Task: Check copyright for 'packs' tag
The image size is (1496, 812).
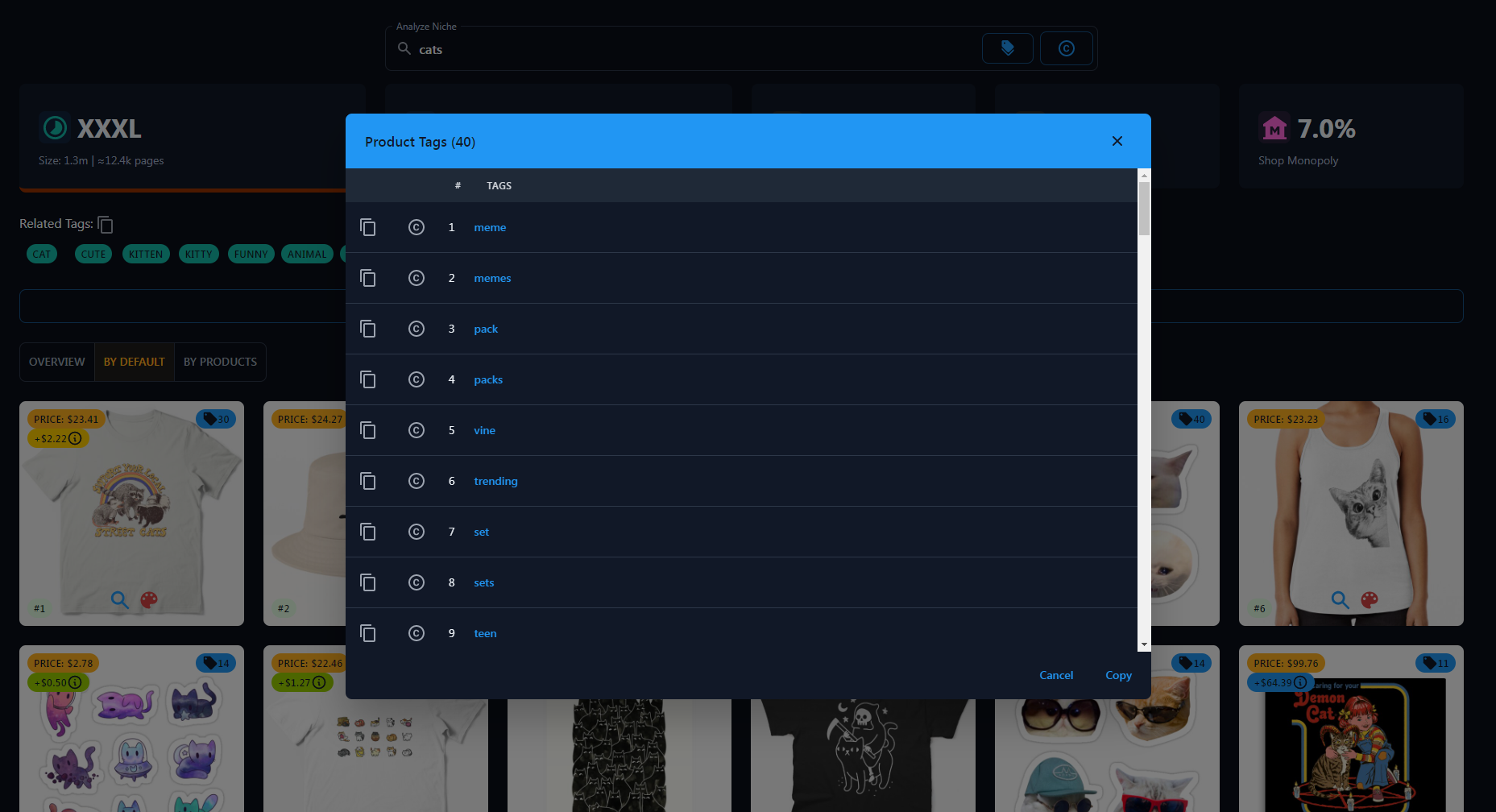Action: click(x=416, y=379)
